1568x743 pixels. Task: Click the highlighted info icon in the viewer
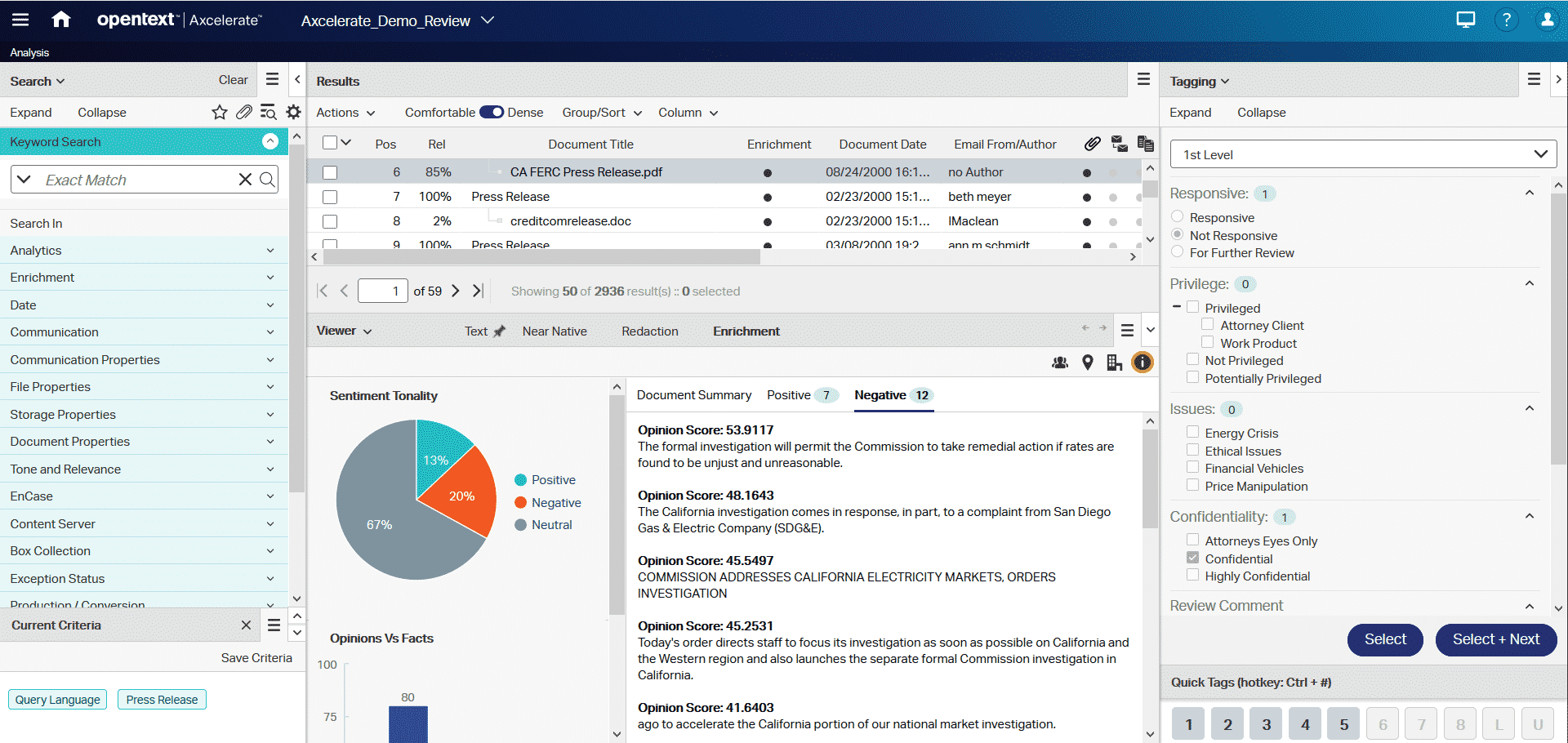point(1142,362)
